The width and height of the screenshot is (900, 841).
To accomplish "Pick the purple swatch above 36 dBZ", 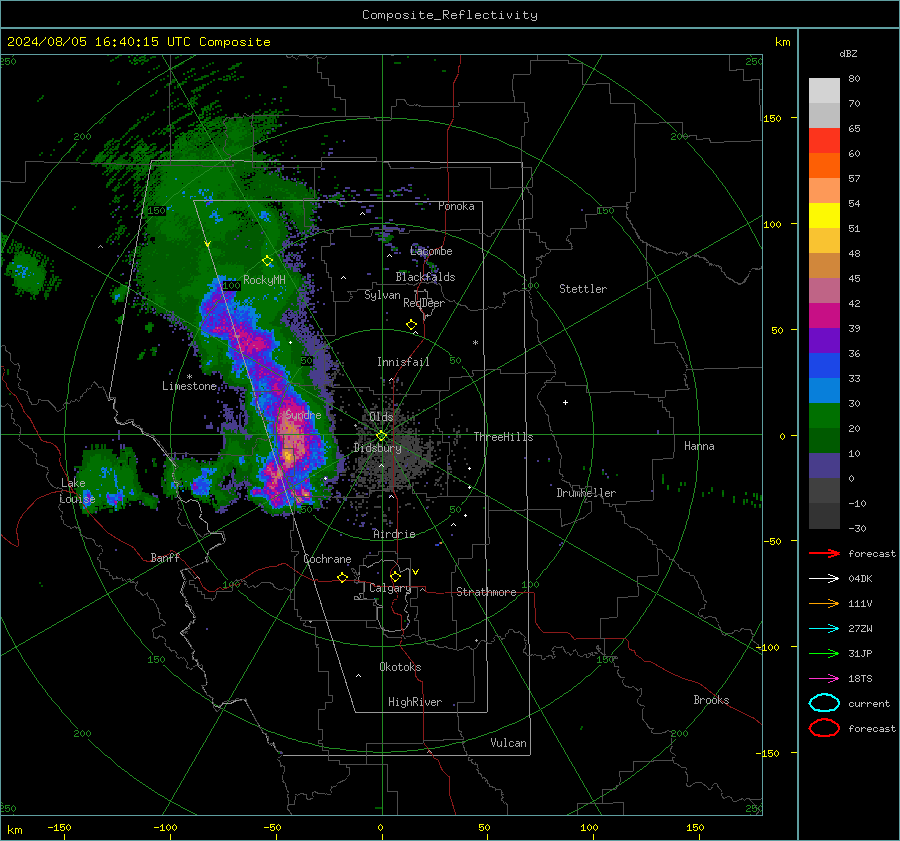I will click(x=824, y=341).
